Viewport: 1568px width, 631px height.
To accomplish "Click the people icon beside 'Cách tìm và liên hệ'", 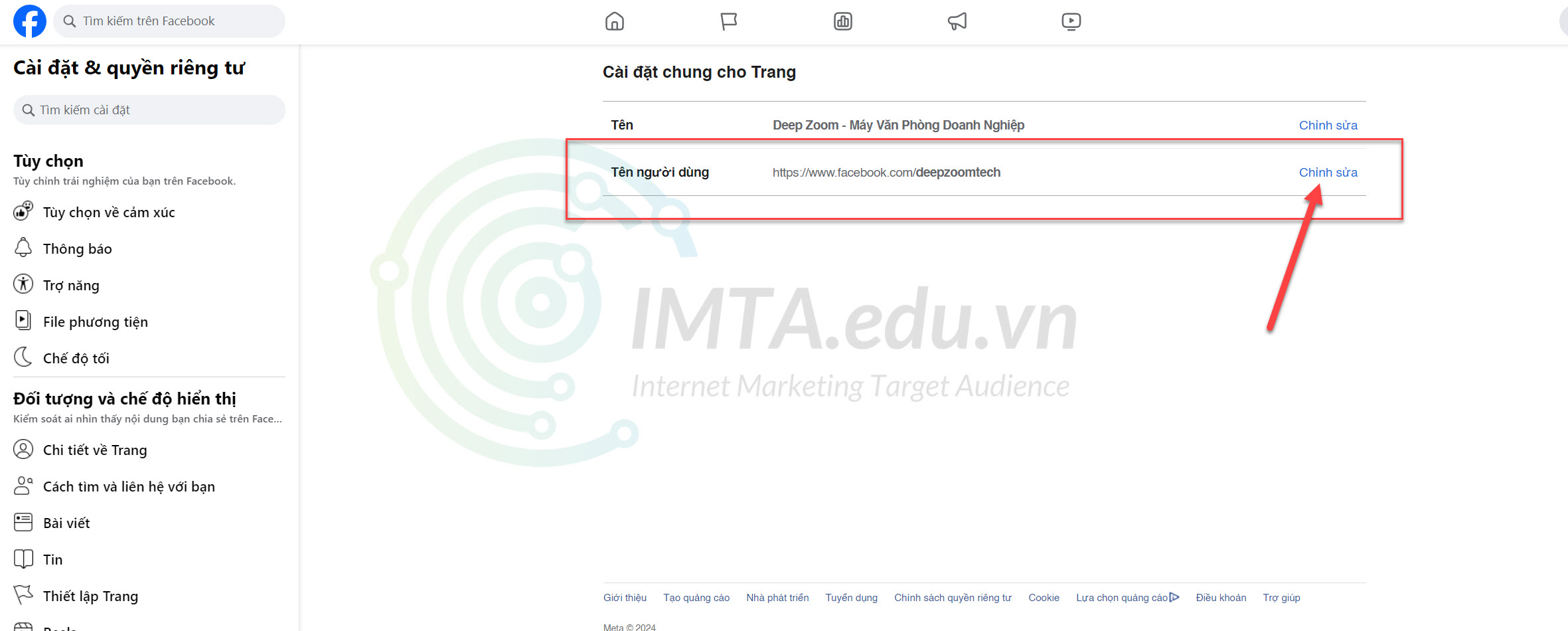I will click(x=23, y=486).
